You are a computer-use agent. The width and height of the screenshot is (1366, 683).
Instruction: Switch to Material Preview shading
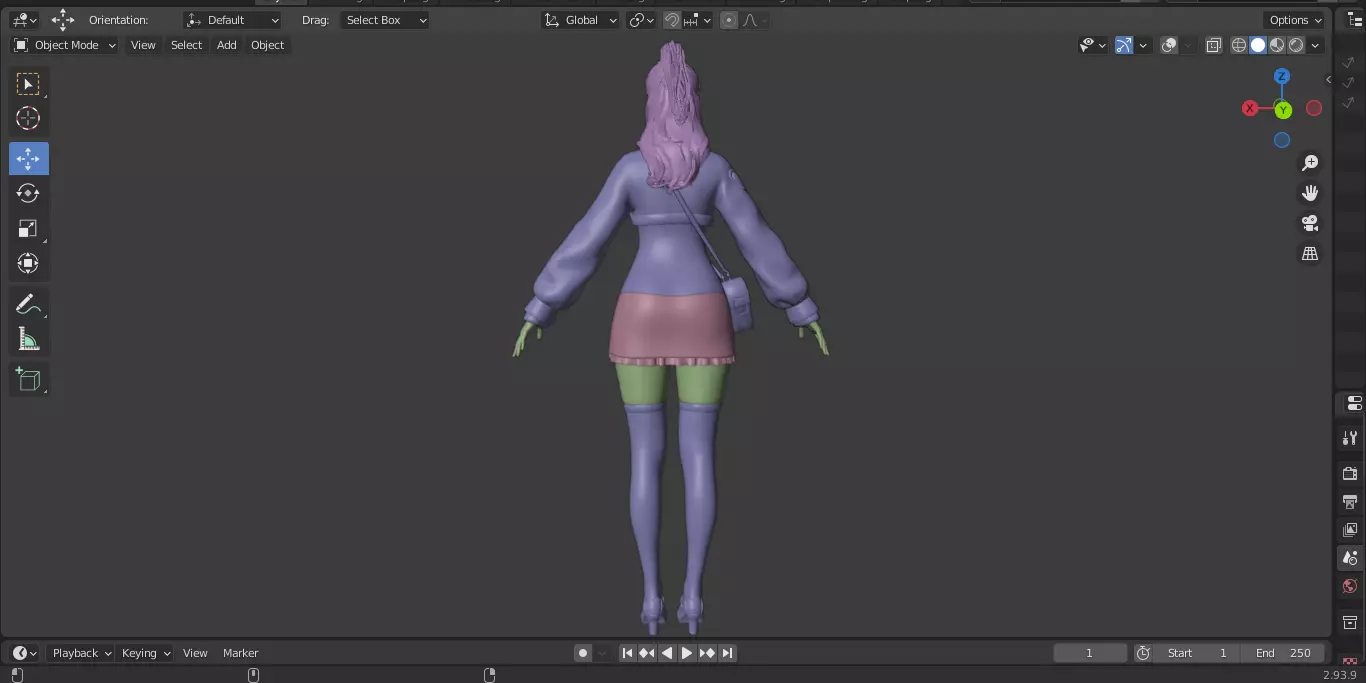point(1277,45)
